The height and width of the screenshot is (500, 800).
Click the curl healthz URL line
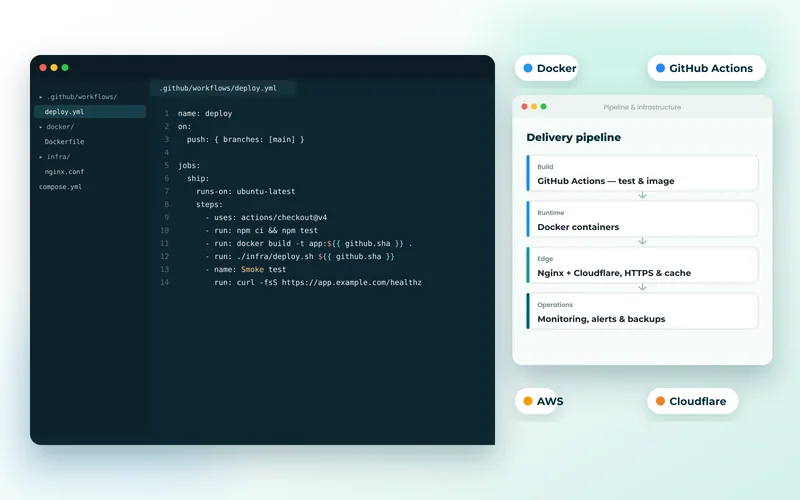click(x=318, y=283)
